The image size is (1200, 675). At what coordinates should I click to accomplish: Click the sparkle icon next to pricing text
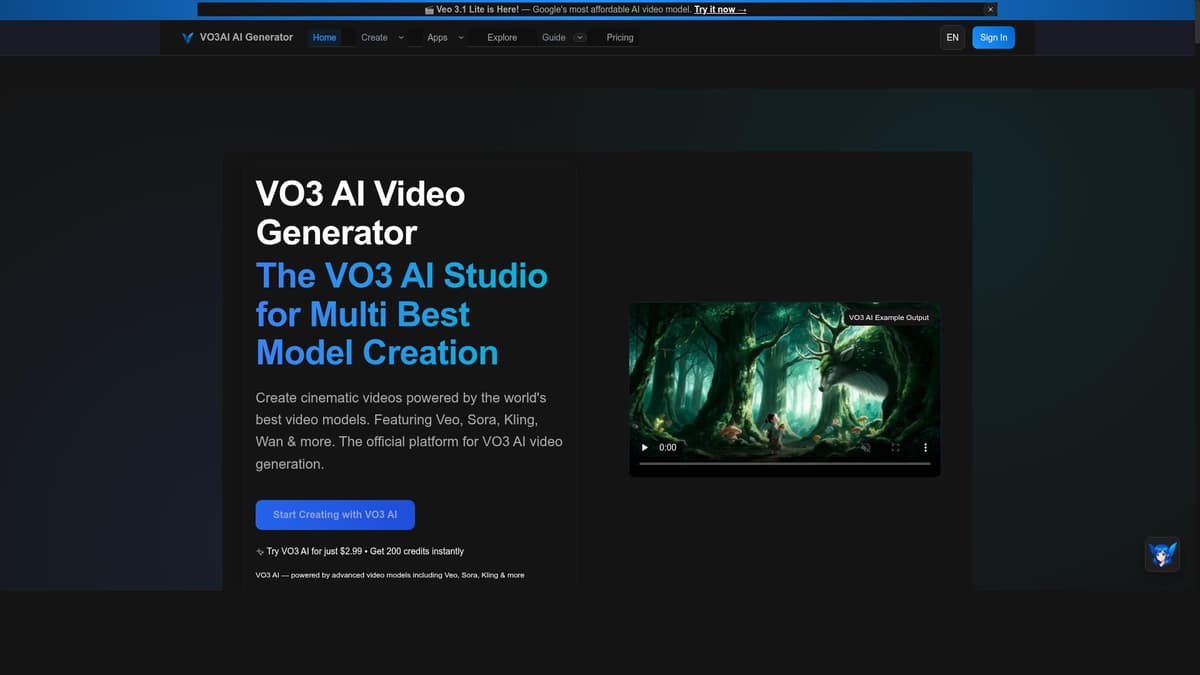pyautogui.click(x=260, y=551)
